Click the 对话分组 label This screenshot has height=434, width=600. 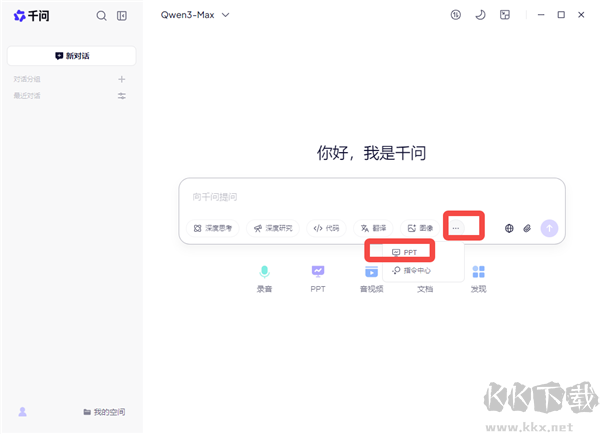coord(27,79)
